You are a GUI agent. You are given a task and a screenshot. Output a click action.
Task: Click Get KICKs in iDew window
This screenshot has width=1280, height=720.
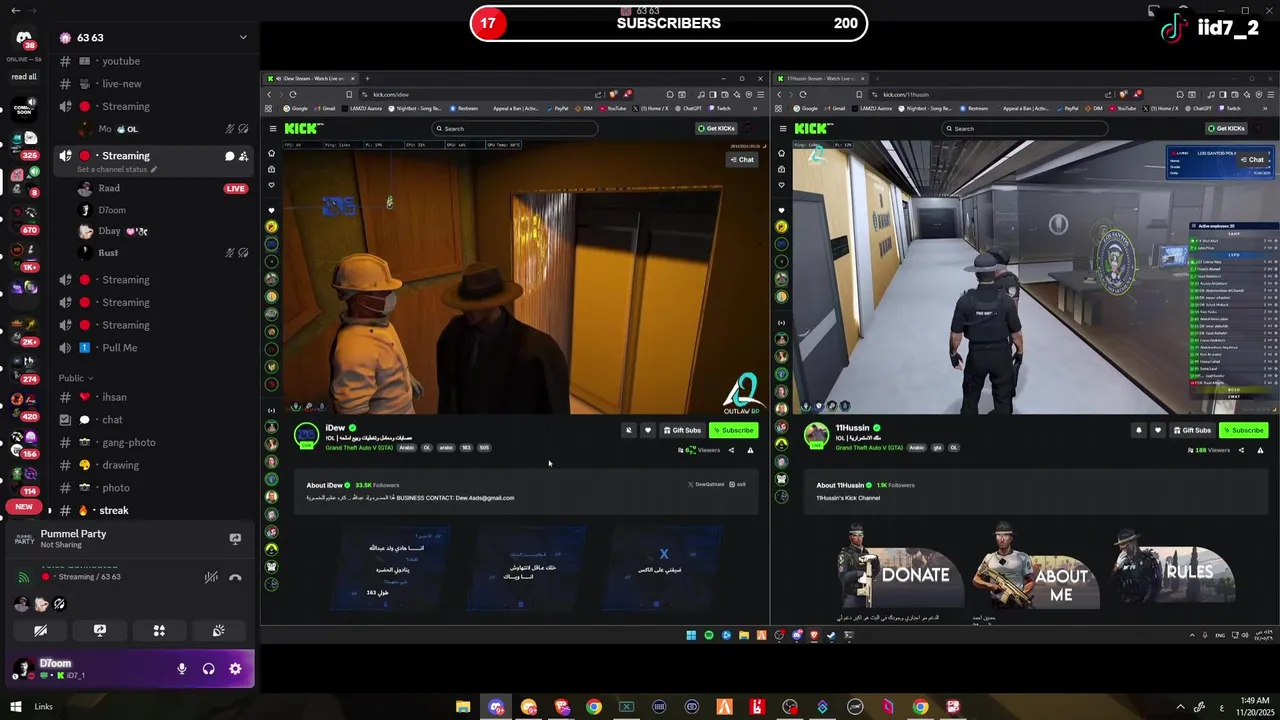[x=716, y=128]
